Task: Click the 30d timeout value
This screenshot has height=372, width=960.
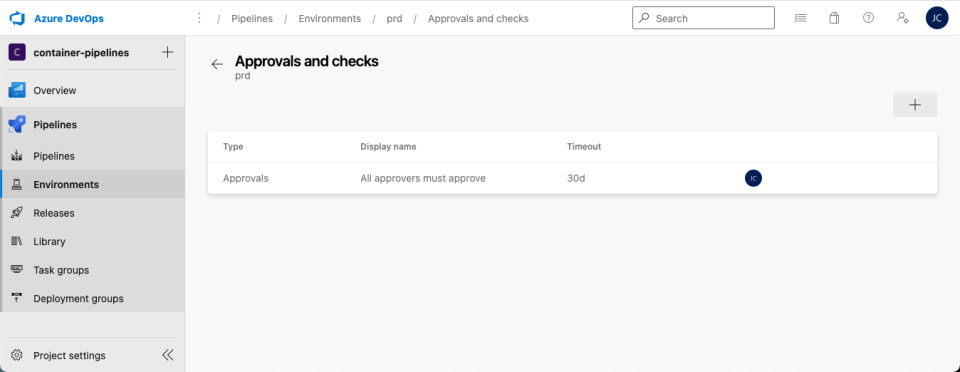Action: coord(576,179)
